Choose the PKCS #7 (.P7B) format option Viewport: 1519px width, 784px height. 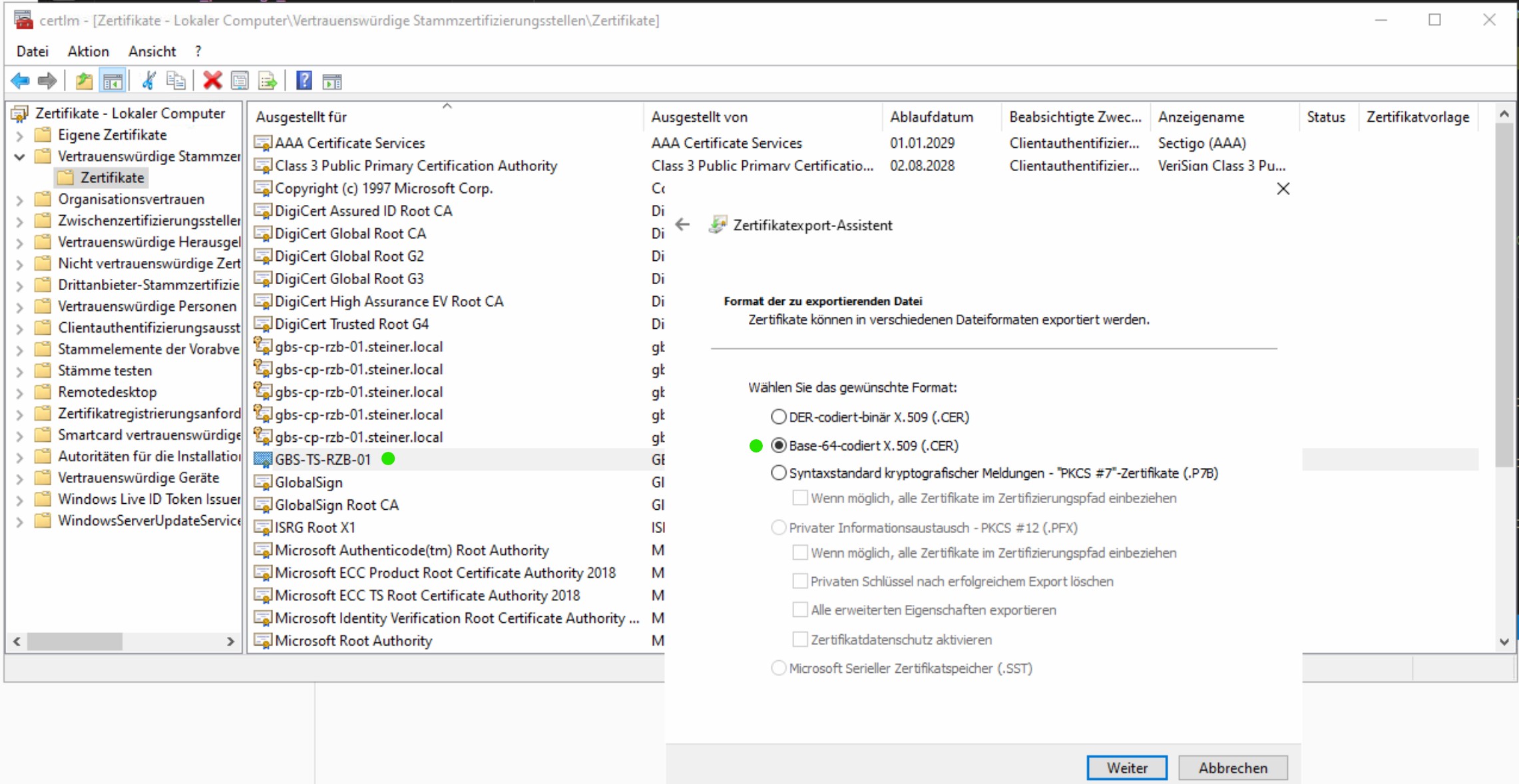(x=778, y=473)
